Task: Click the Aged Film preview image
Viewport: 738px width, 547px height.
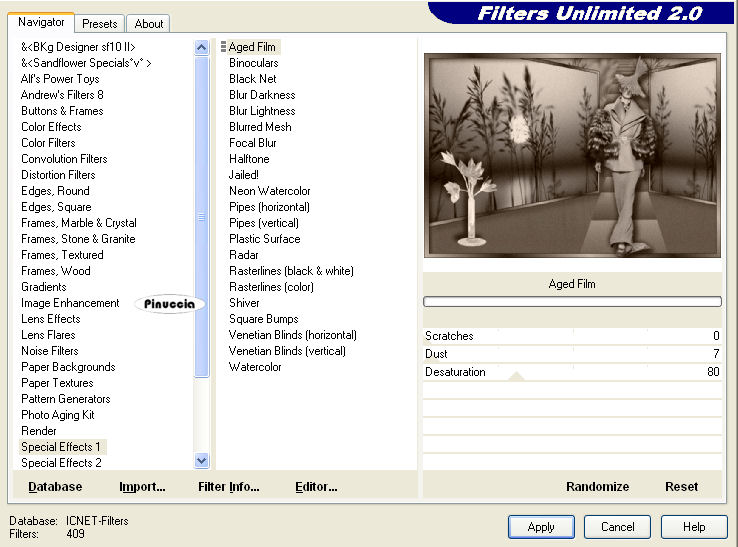Action: click(x=572, y=155)
